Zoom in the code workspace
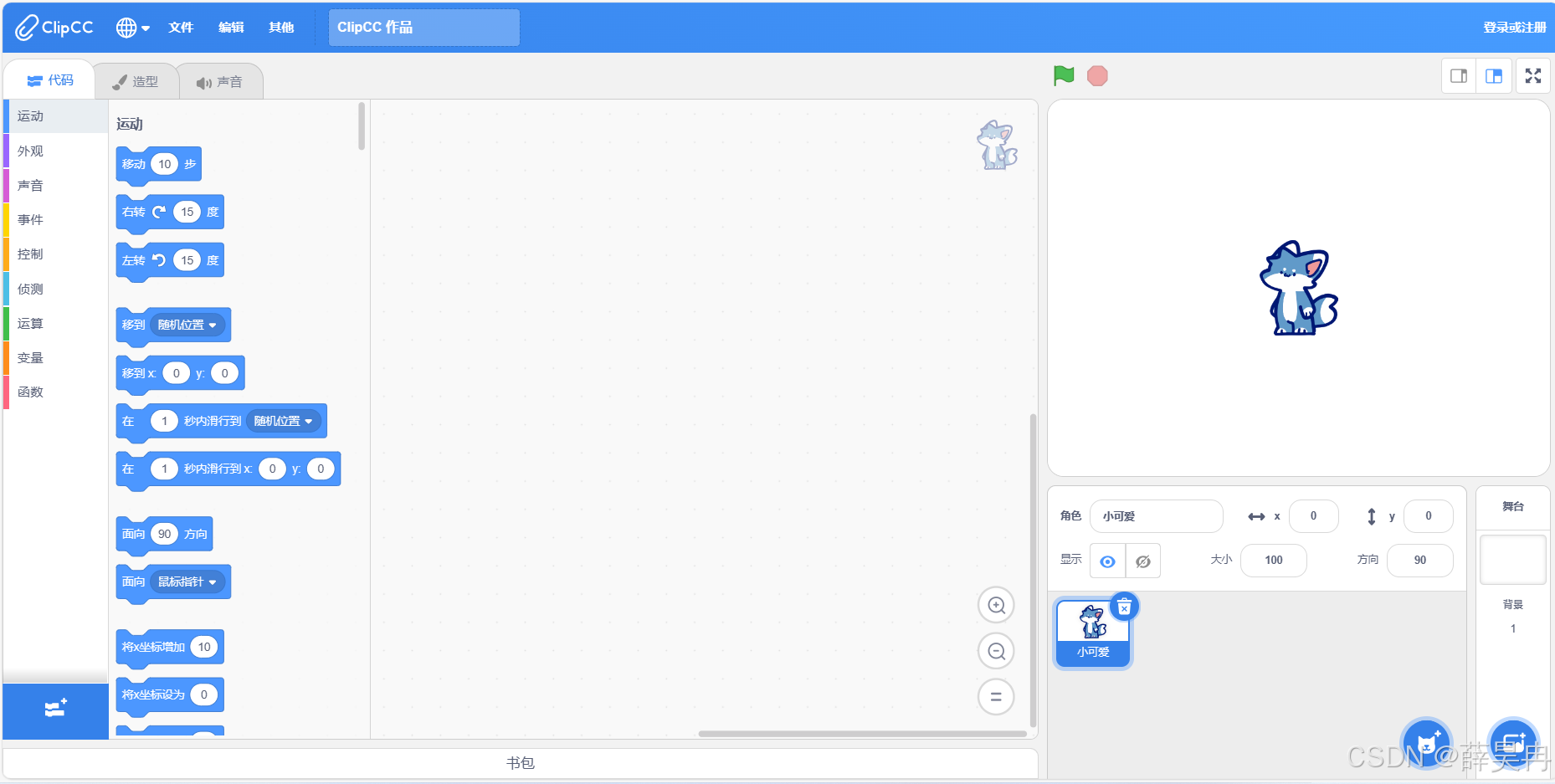The width and height of the screenshot is (1555, 784). pos(996,605)
